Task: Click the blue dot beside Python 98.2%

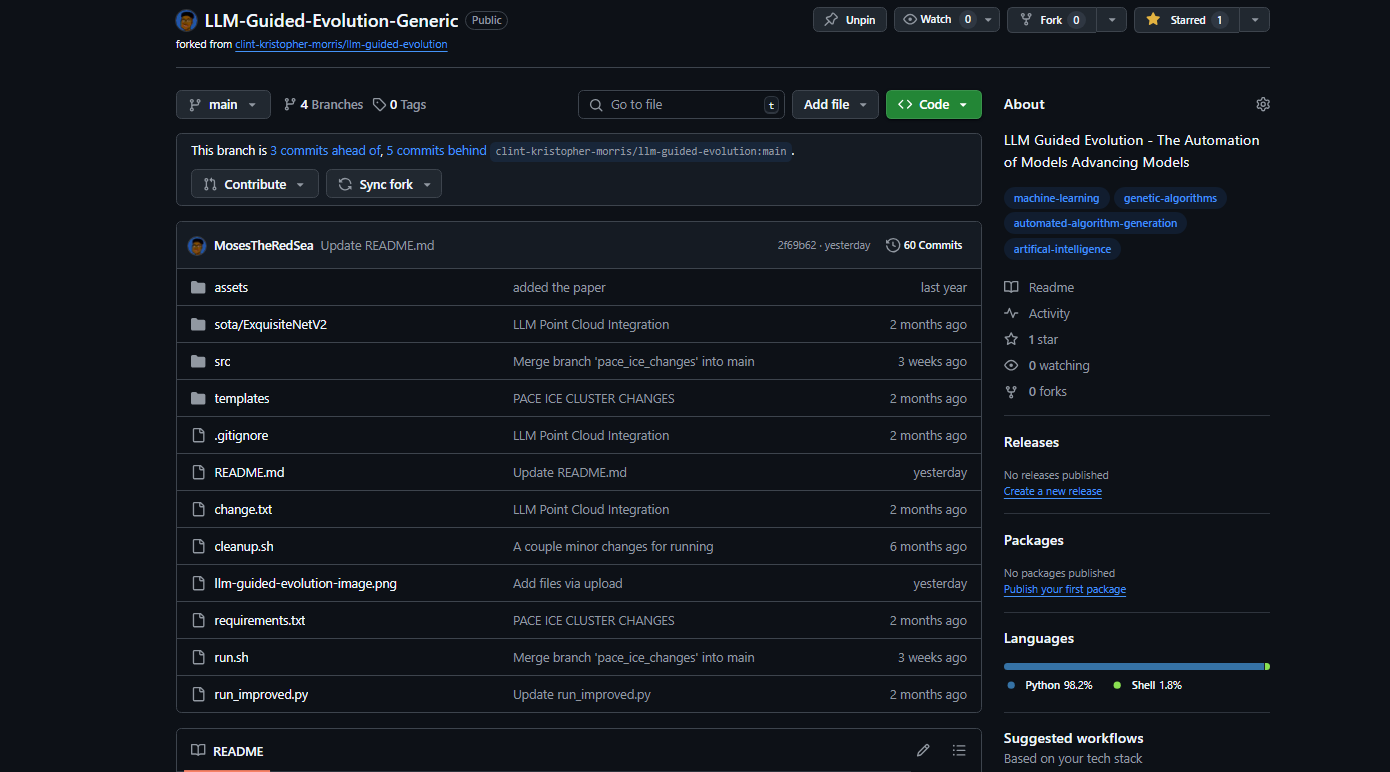Action: [x=1011, y=686]
